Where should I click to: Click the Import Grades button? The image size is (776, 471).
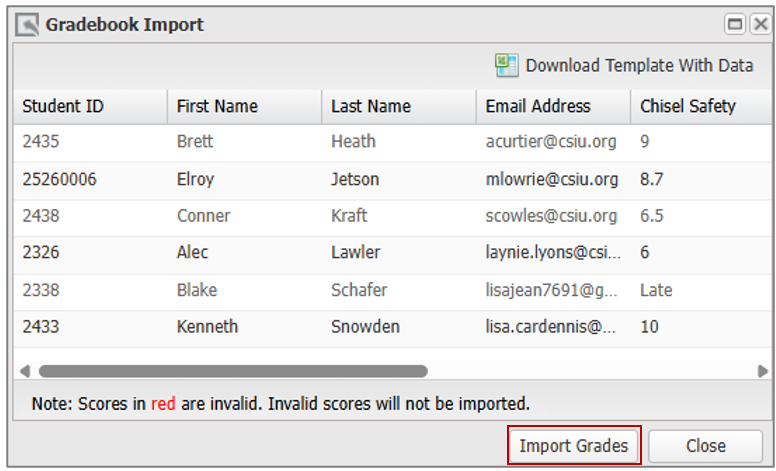pos(574,446)
